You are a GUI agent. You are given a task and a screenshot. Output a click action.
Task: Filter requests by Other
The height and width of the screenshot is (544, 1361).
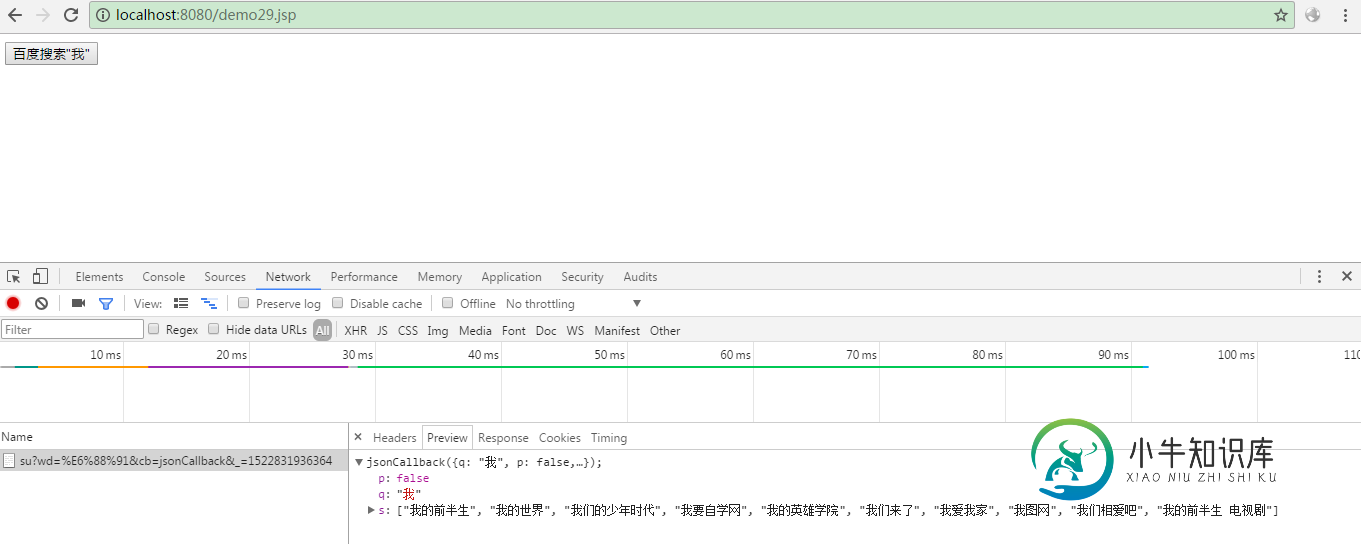(664, 330)
